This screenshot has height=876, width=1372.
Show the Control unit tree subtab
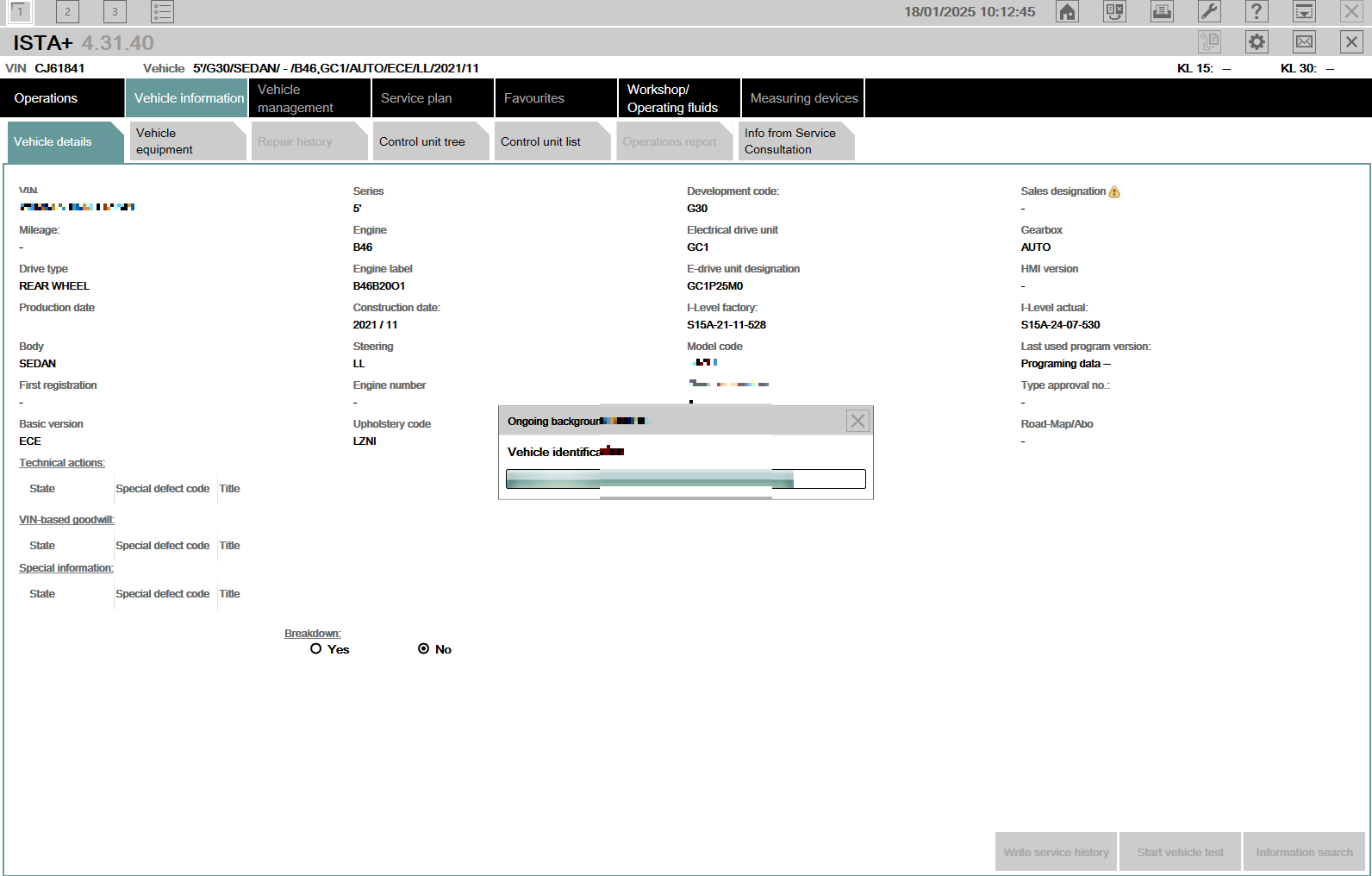431,141
